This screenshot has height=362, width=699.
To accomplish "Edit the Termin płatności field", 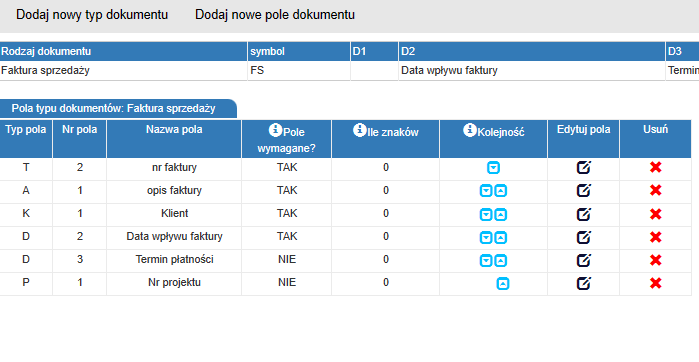I will [584, 260].
